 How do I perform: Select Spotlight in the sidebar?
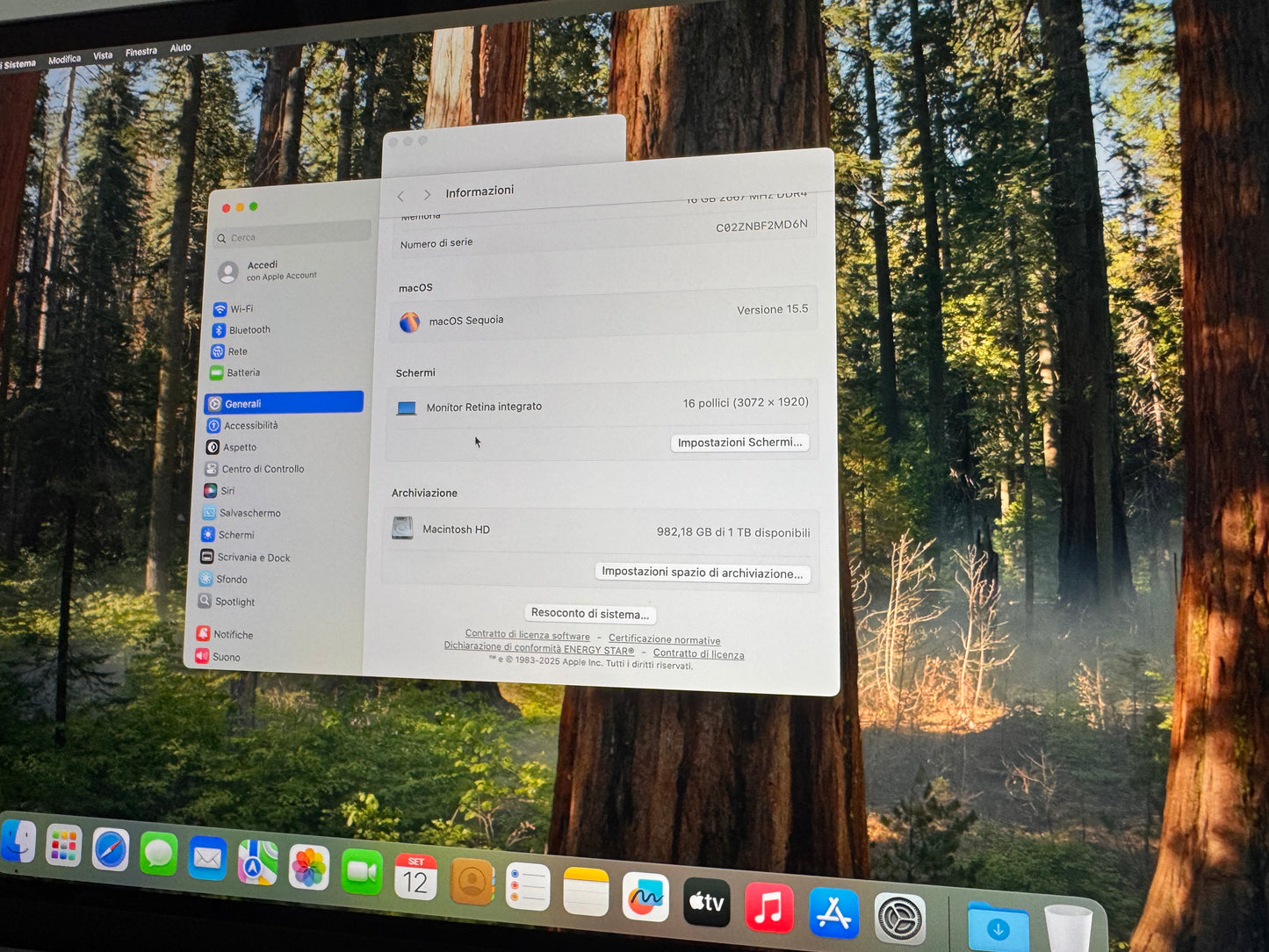pyautogui.click(x=234, y=602)
